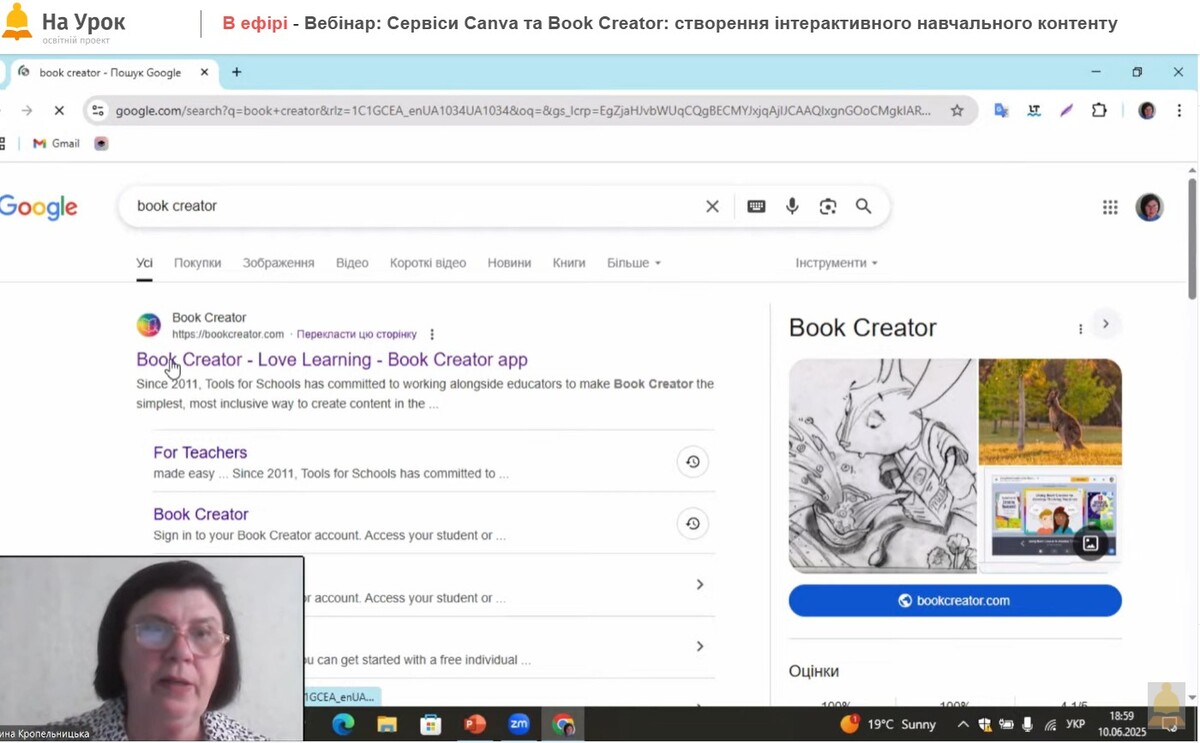Image resolution: width=1200 pixels, height=743 pixels.
Task: Open the rabbit sketch image thumbnail
Action: pyautogui.click(x=882, y=465)
